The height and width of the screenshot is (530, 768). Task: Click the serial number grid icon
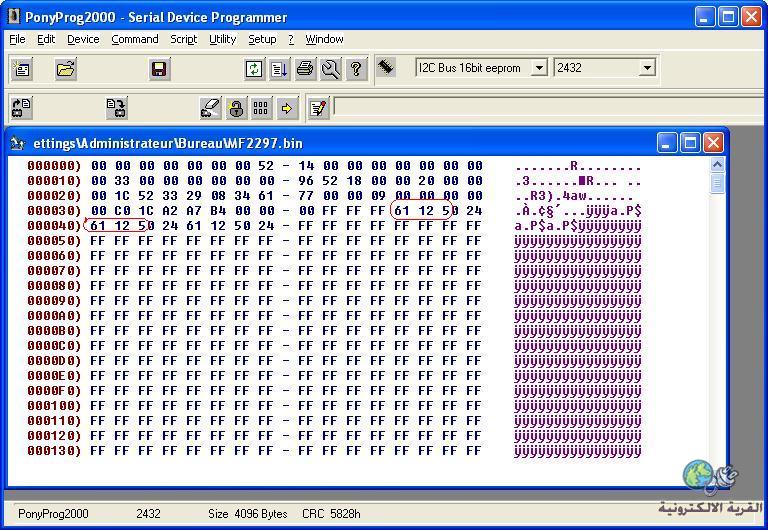click(x=261, y=108)
